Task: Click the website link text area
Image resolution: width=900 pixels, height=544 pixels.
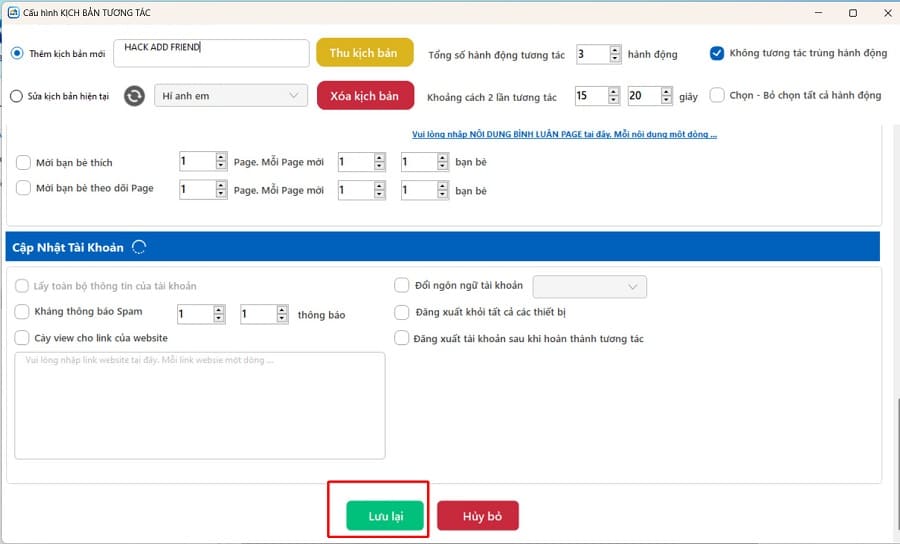Action: (x=200, y=405)
